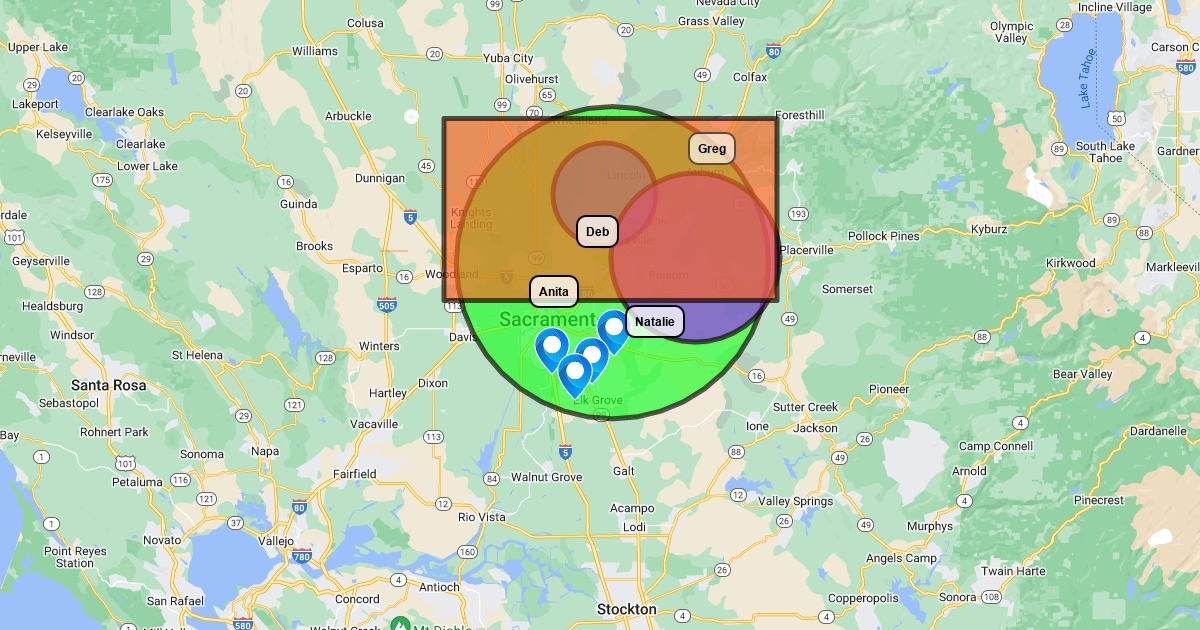Select the Santa Rosa city label
The height and width of the screenshot is (630, 1200).
pyautogui.click(x=108, y=385)
